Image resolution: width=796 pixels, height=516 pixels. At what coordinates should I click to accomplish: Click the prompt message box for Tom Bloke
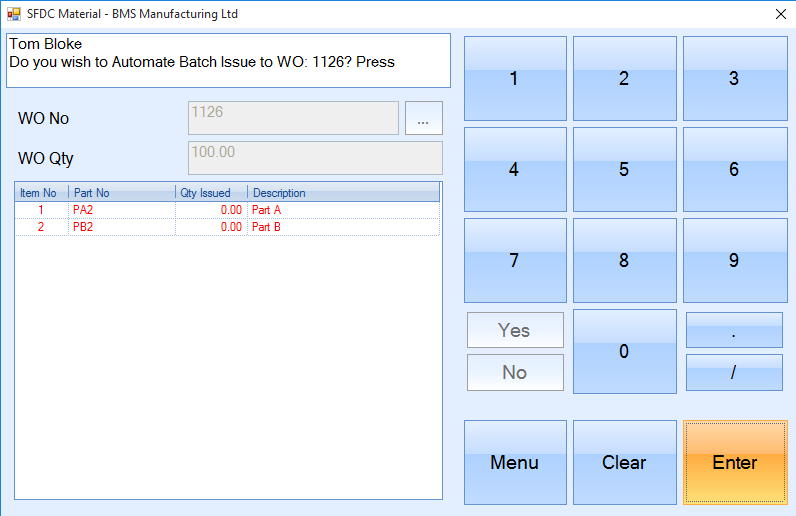pyautogui.click(x=228, y=60)
